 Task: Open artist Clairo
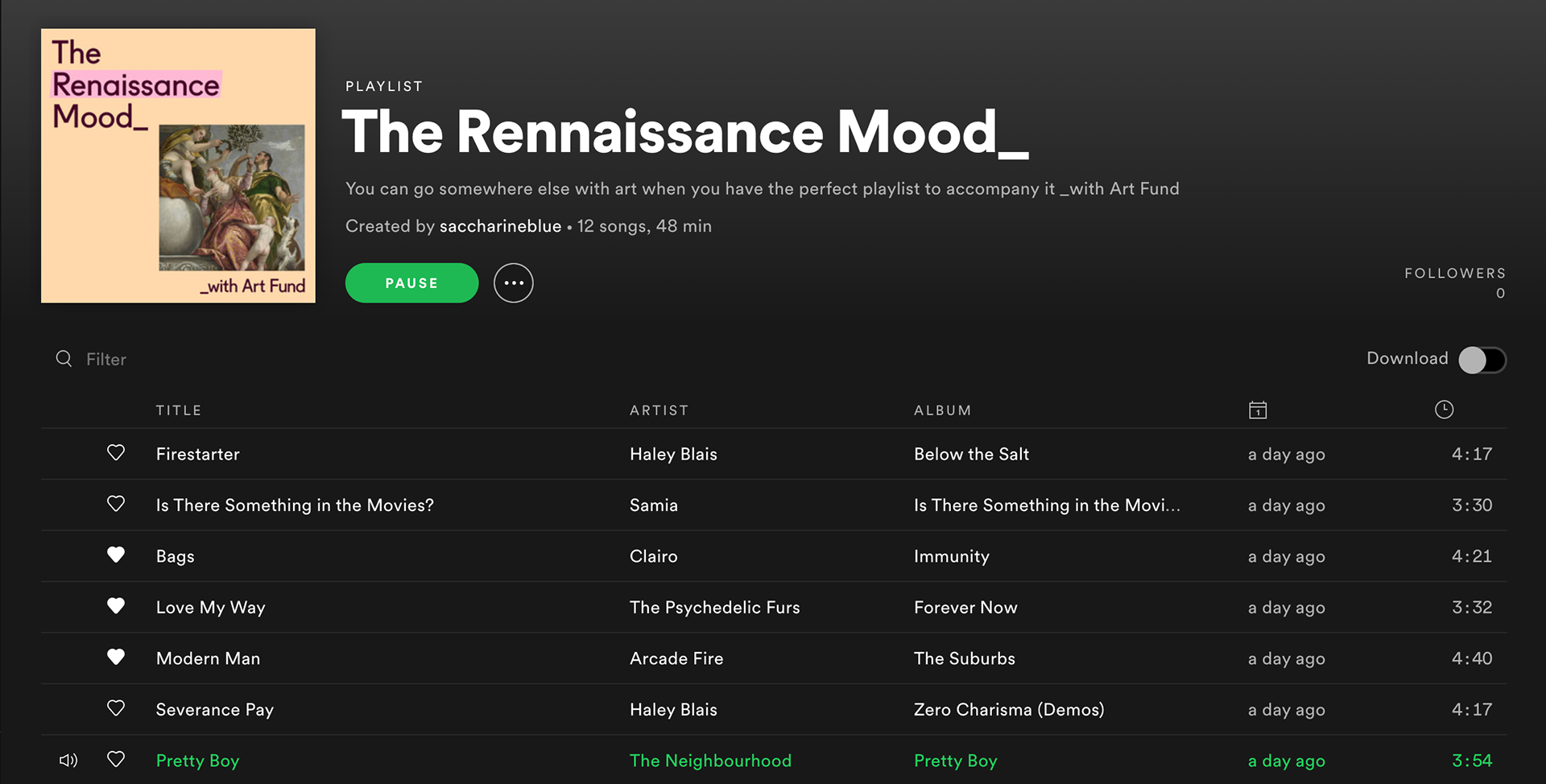pyautogui.click(x=654, y=556)
